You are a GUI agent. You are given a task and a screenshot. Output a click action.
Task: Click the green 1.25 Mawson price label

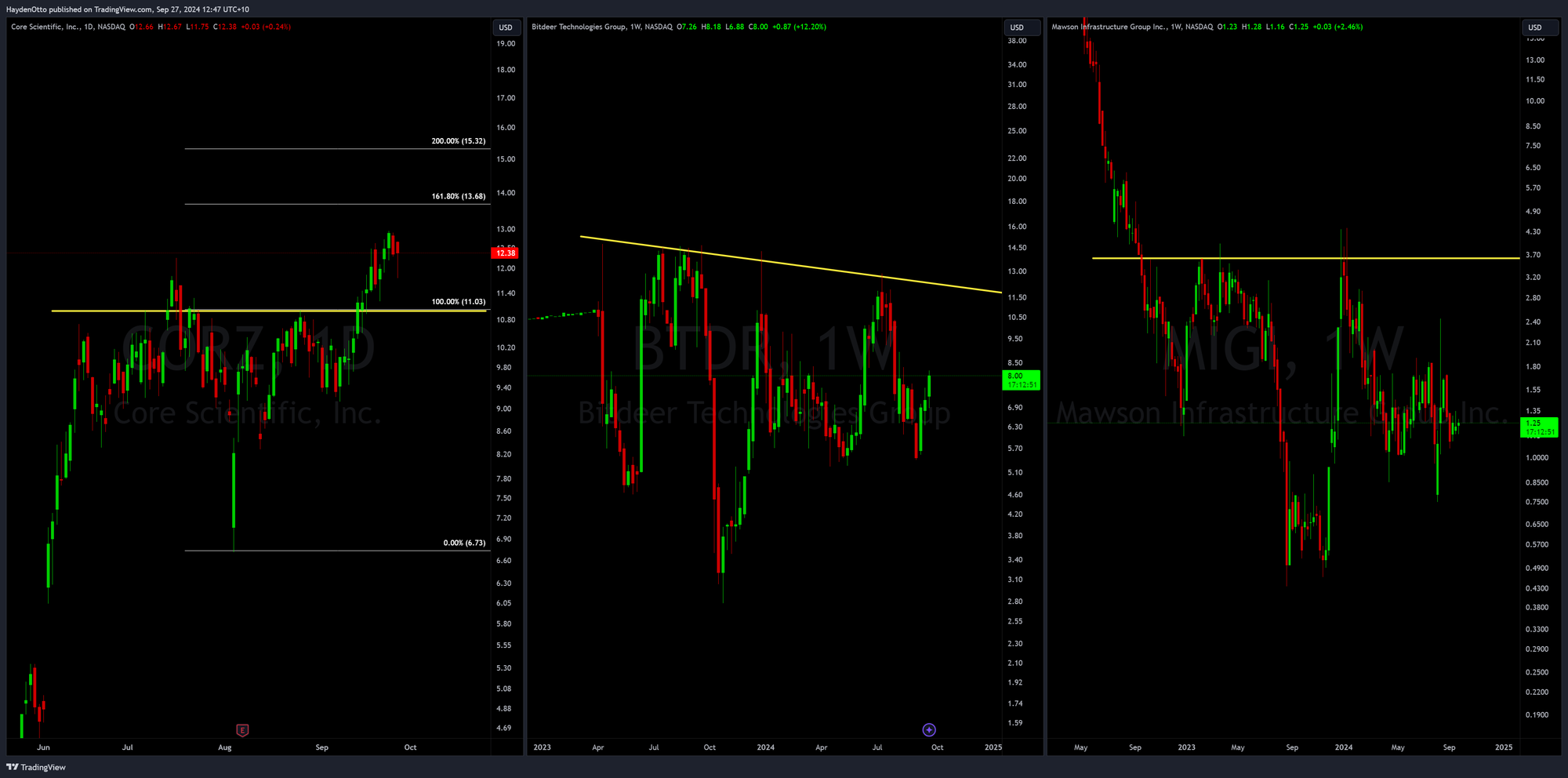1539,427
